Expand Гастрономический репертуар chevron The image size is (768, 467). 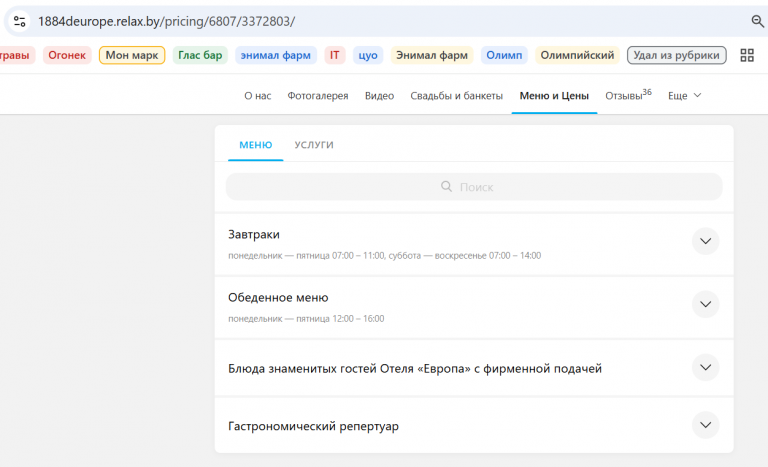(x=705, y=425)
